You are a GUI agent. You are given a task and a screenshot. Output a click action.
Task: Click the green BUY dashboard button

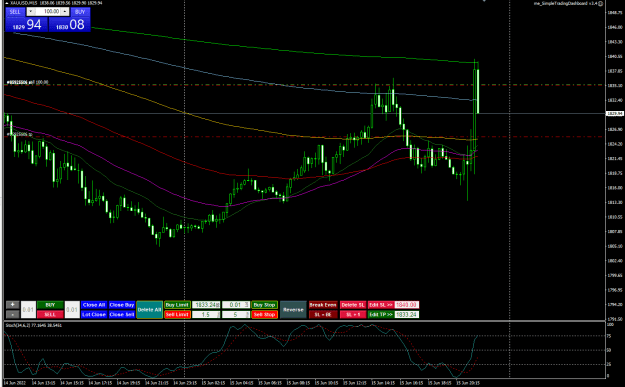click(x=50, y=305)
